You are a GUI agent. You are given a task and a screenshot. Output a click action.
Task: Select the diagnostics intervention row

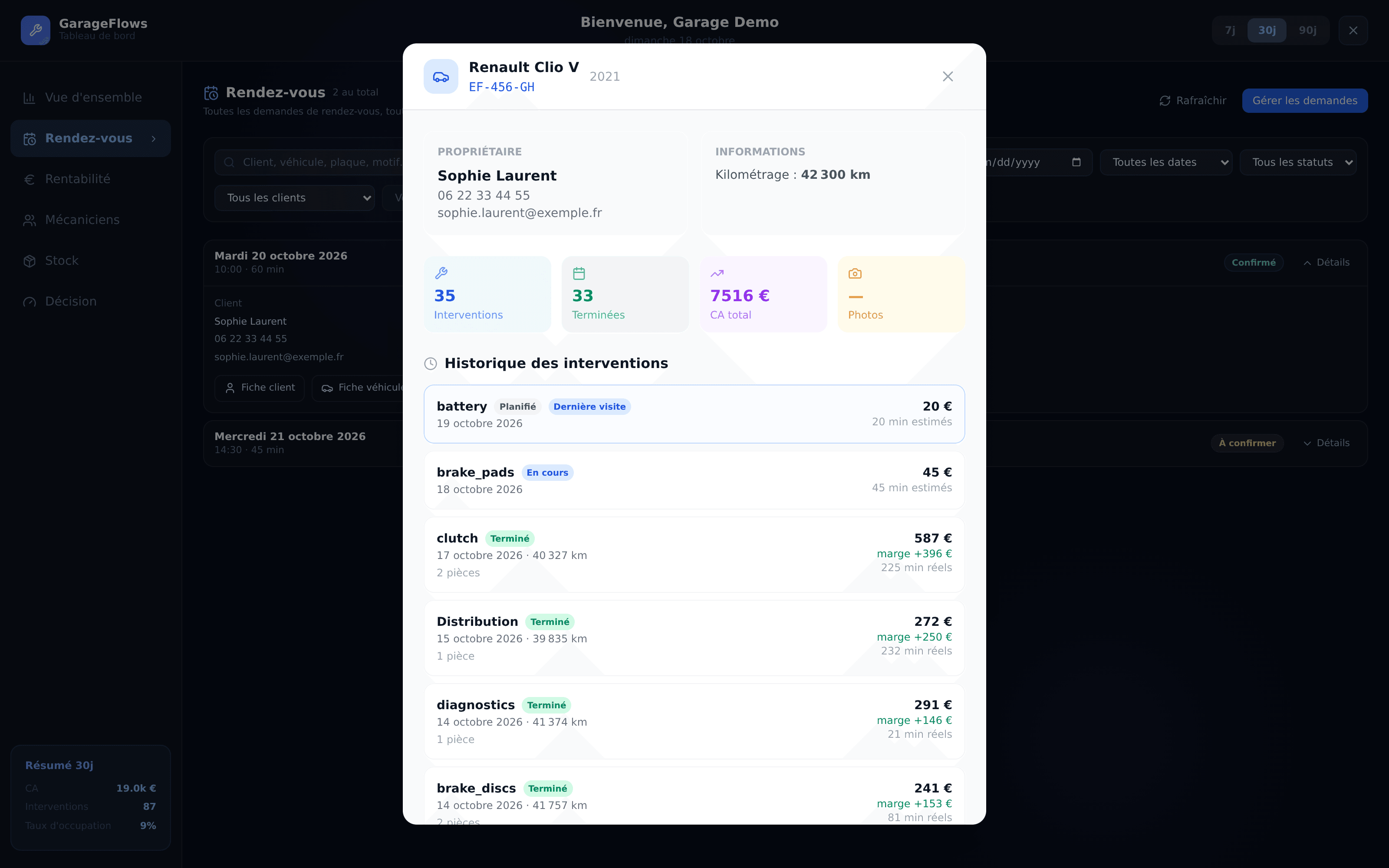point(694,721)
